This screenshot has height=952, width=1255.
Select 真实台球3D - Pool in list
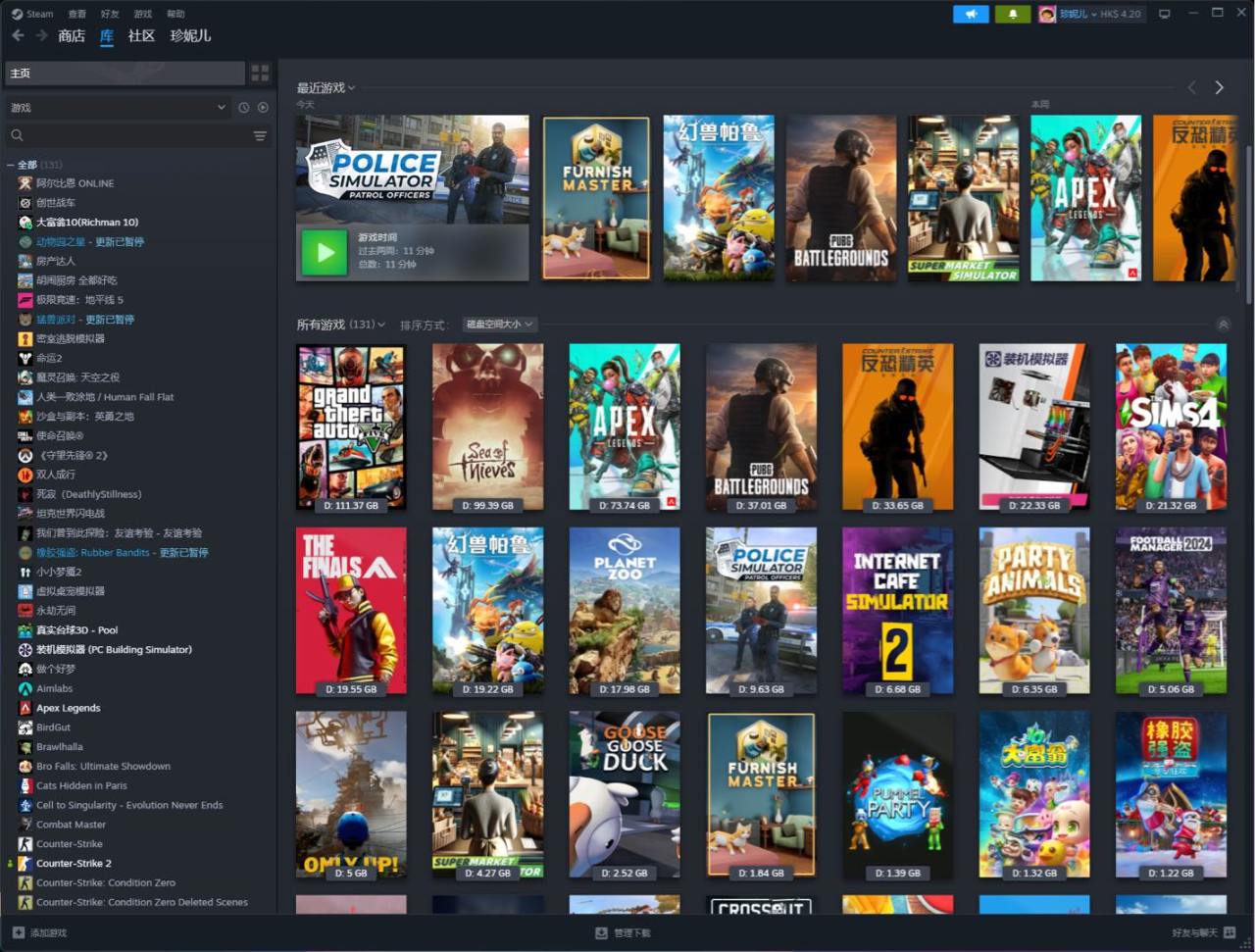(76, 630)
